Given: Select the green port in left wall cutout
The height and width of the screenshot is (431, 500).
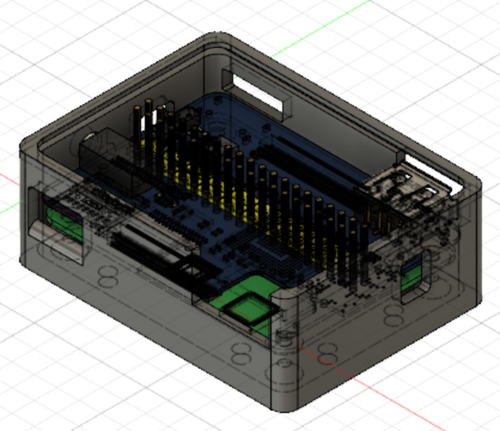Looking at the screenshot, I should [x=64, y=224].
